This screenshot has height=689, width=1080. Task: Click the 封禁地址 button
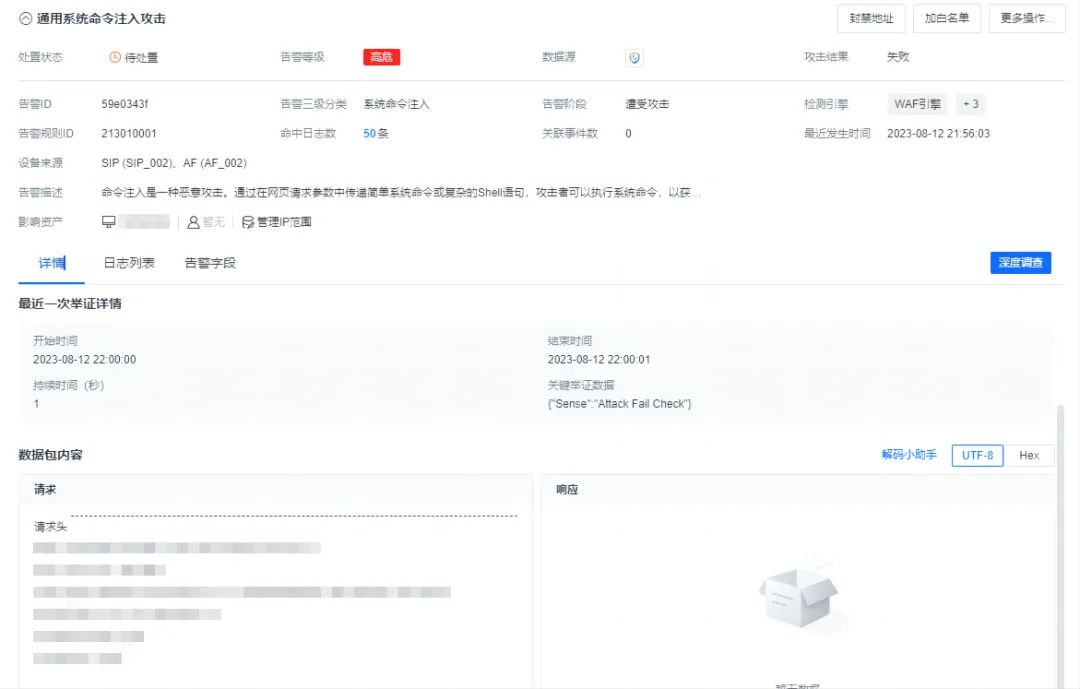(x=871, y=18)
